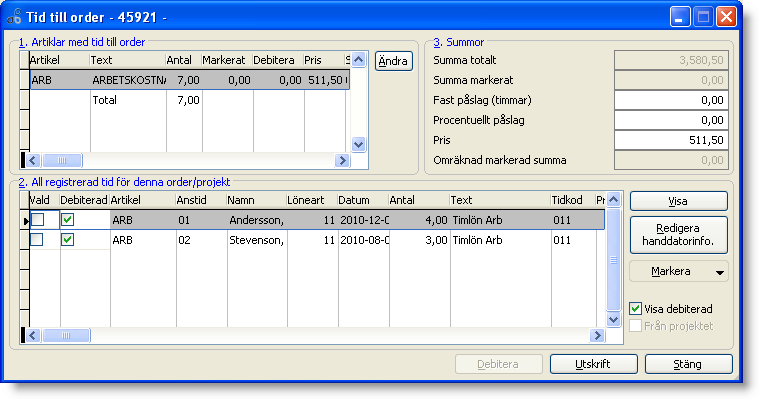
Task: Click the date cell 2010-08 in Stevenson row
Action: (364, 240)
